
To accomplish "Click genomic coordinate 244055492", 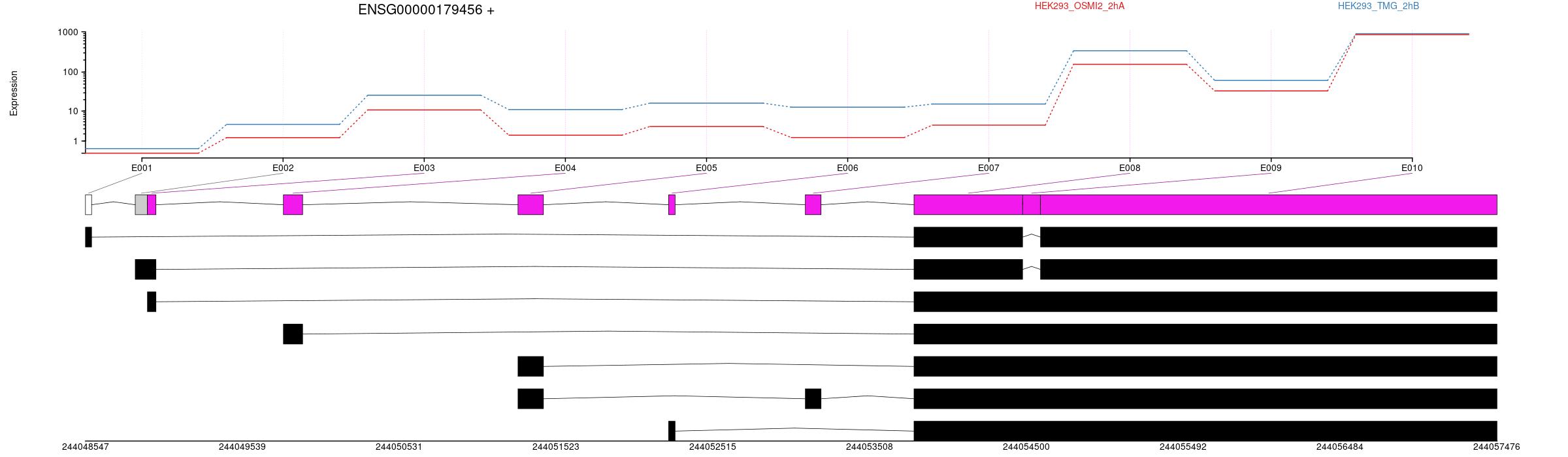I will pos(1183,447).
